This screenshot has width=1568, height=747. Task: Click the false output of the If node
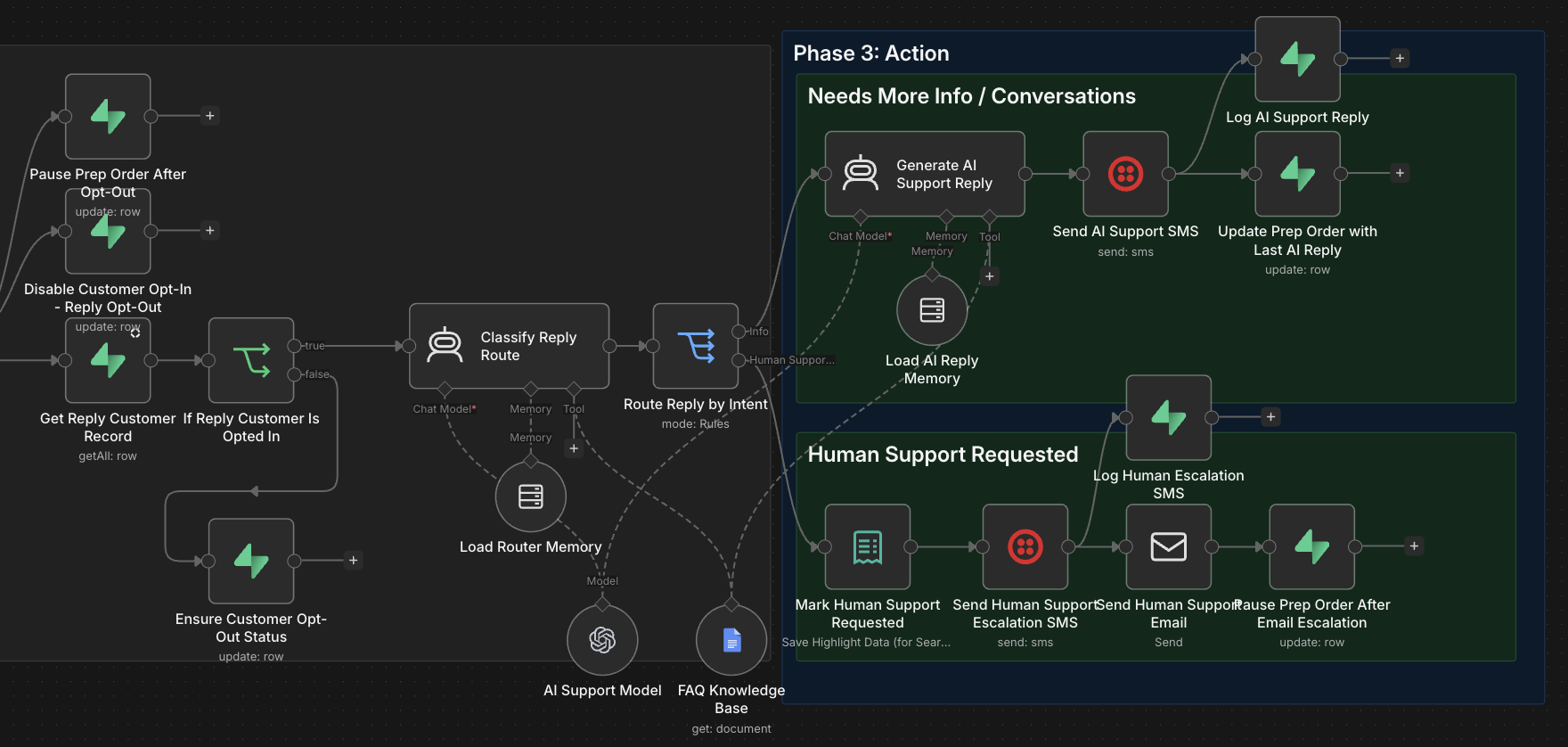coord(294,374)
